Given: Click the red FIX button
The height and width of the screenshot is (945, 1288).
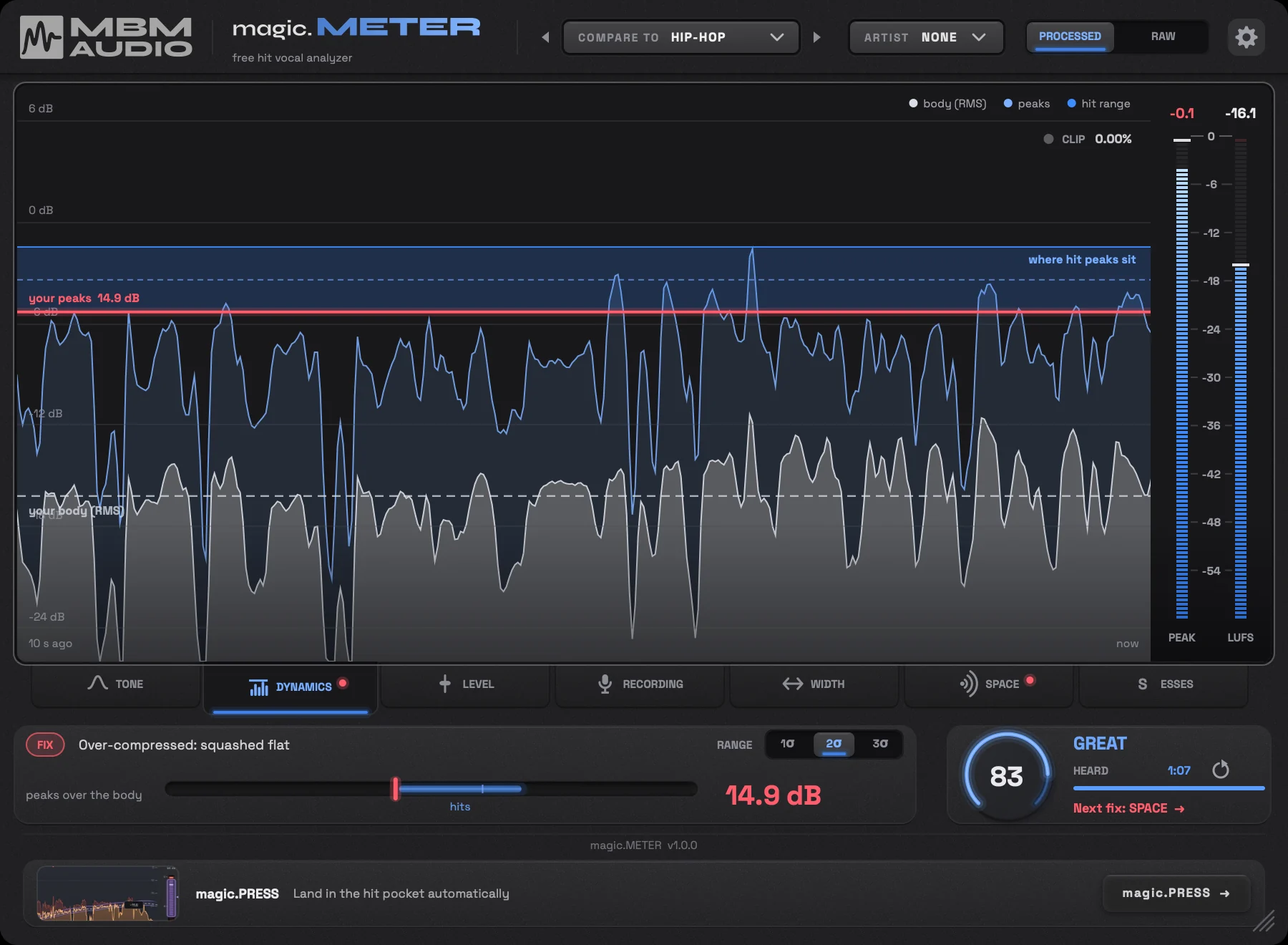Looking at the screenshot, I should (x=45, y=745).
